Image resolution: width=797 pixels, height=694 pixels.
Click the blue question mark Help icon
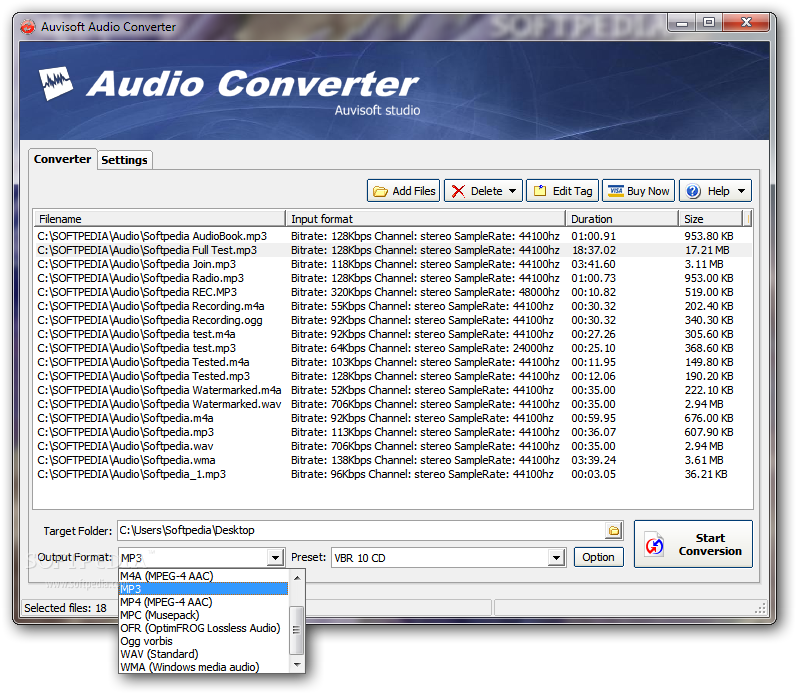[693, 191]
